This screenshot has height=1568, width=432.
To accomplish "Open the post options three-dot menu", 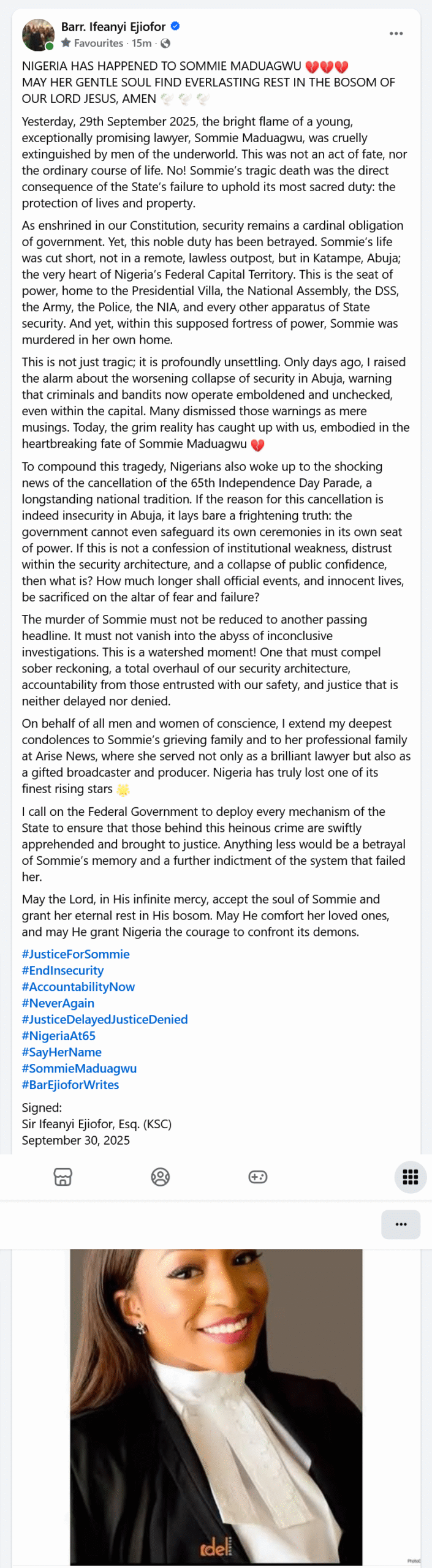I will (x=396, y=34).
